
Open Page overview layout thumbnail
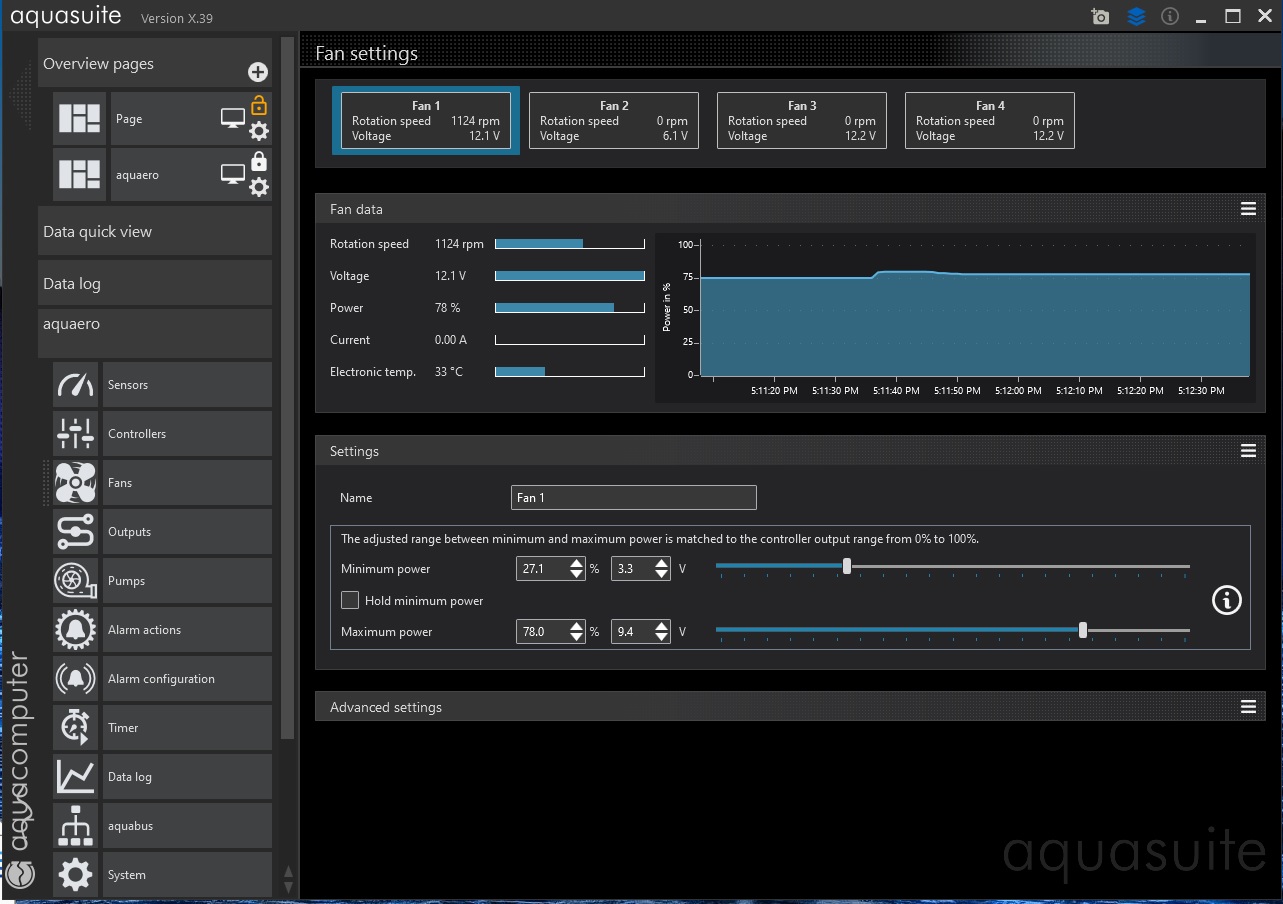79,119
